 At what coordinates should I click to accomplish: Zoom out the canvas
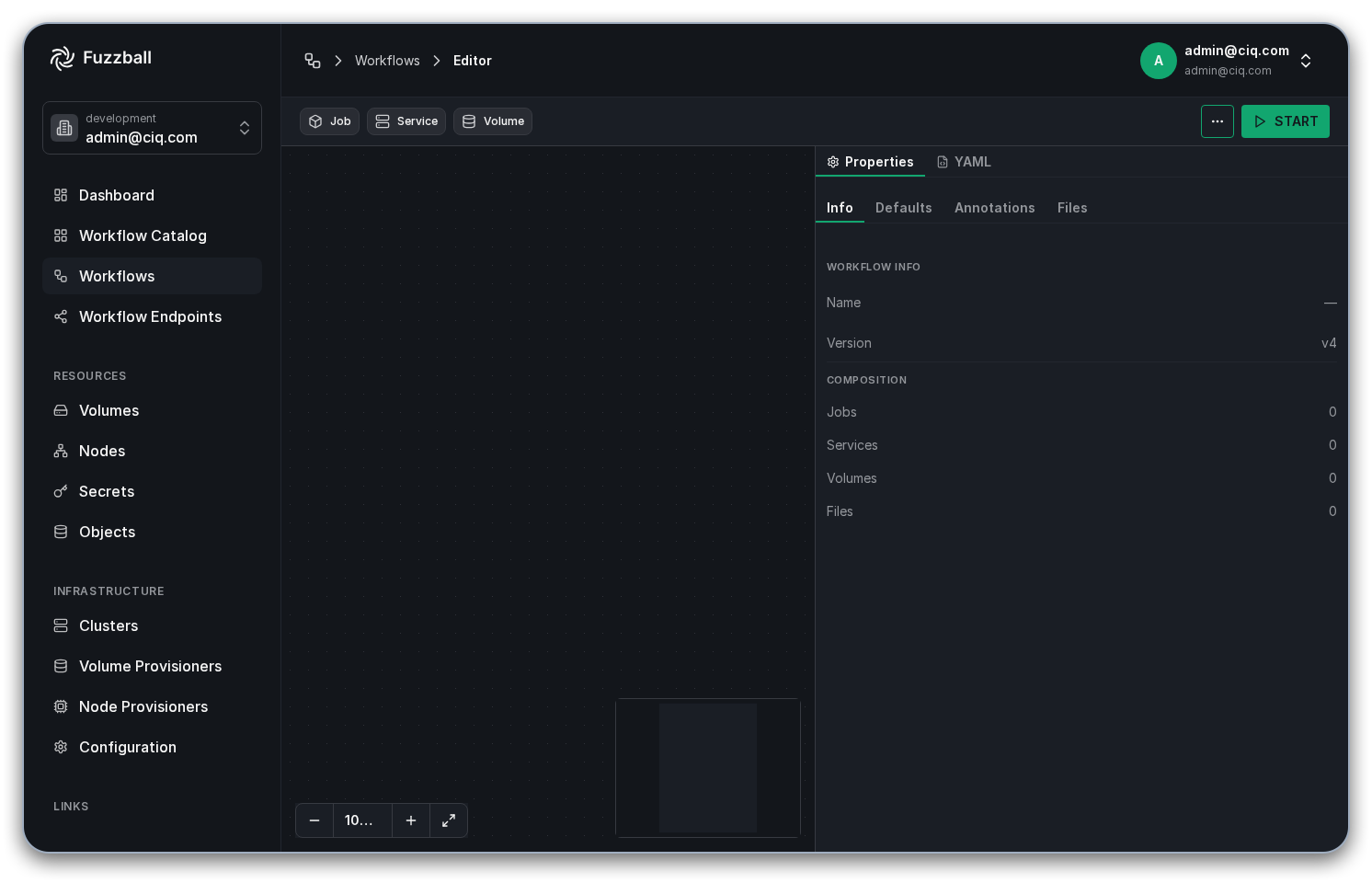(x=314, y=820)
